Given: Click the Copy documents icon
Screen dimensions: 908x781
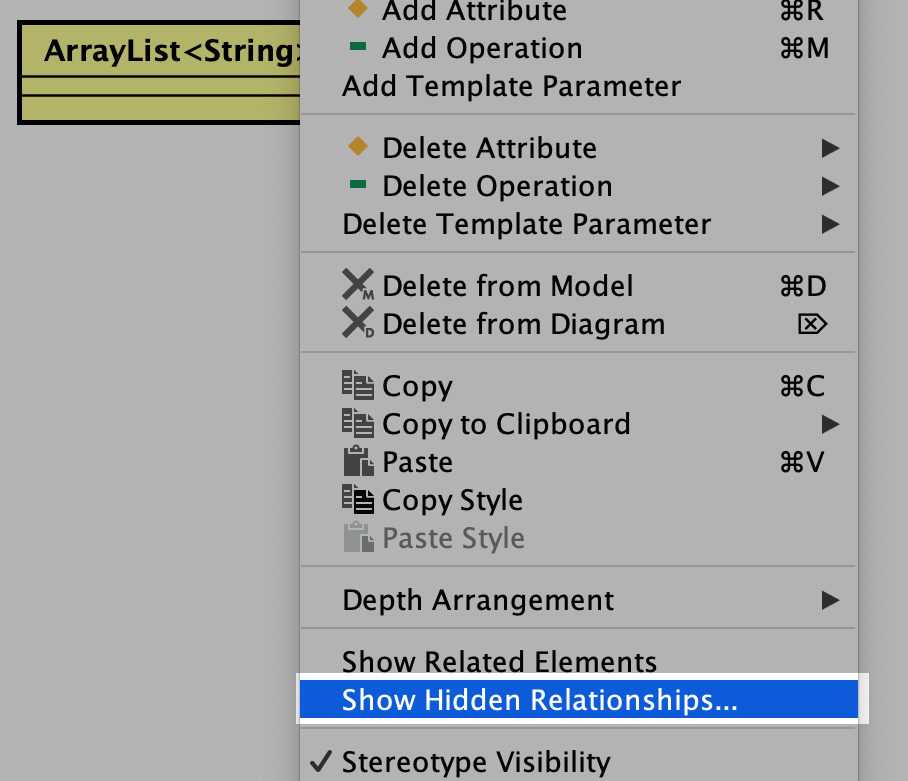Looking at the screenshot, I should (357, 386).
